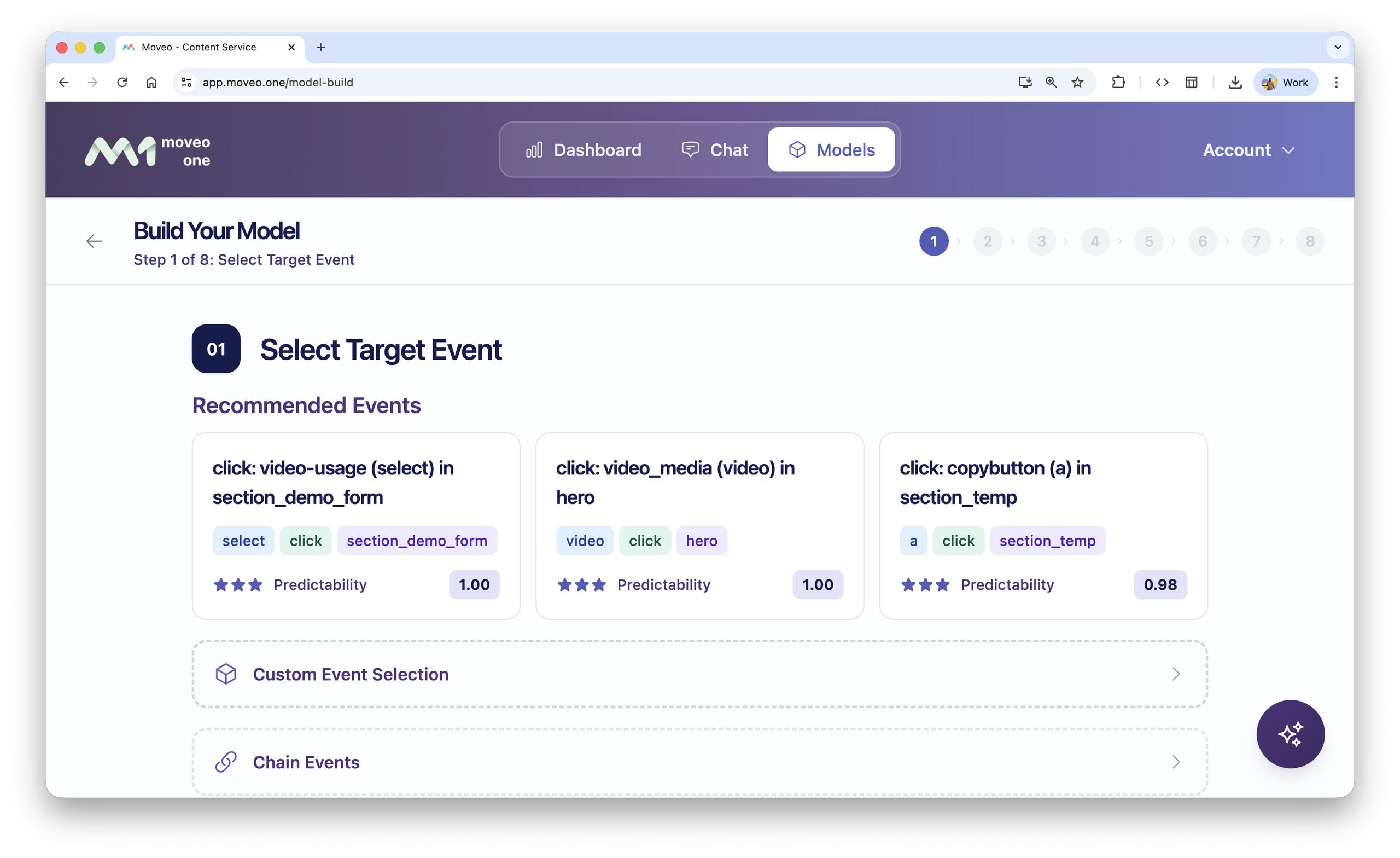Click the back arrow beside Build Your Model

(94, 241)
